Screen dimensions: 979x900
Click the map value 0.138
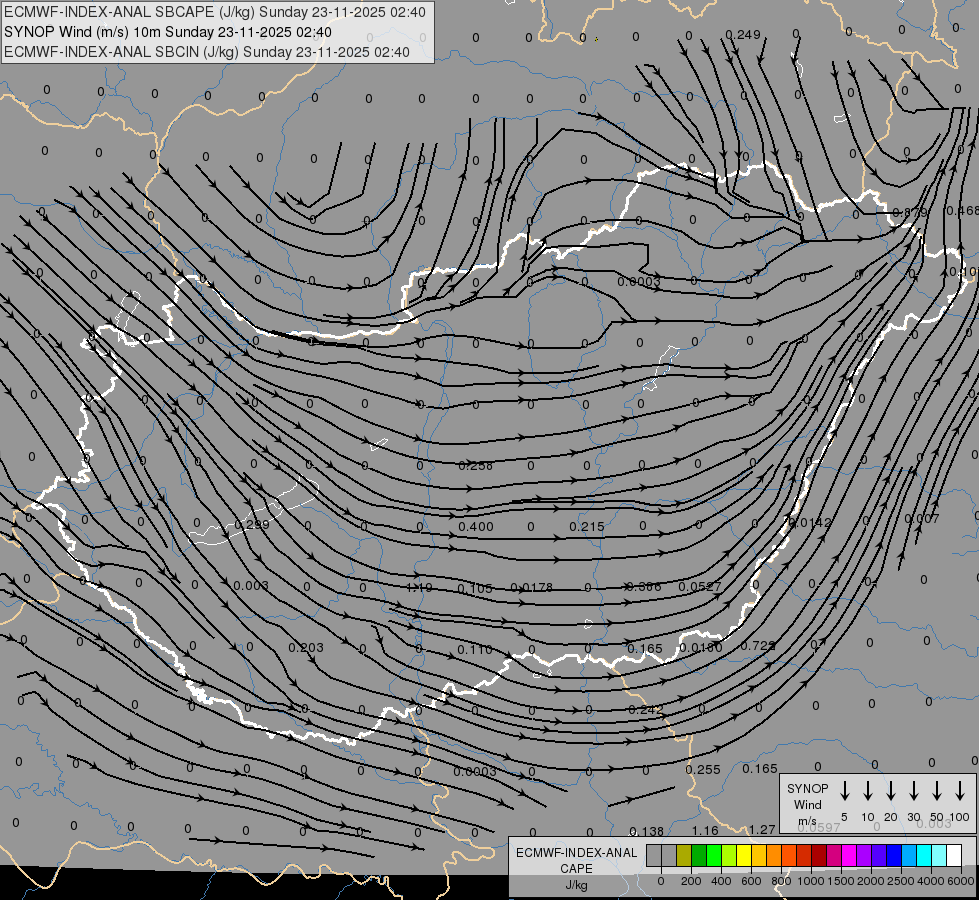pos(647,831)
